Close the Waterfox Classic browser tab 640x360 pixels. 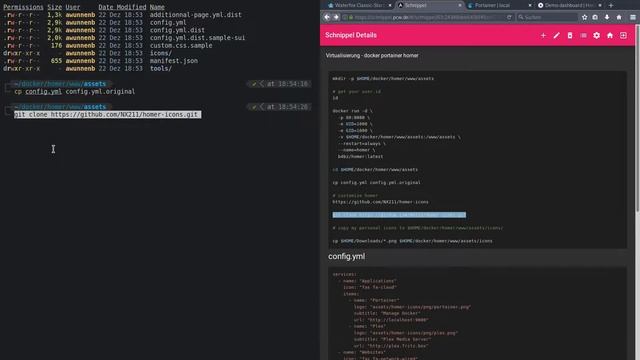[390, 5]
